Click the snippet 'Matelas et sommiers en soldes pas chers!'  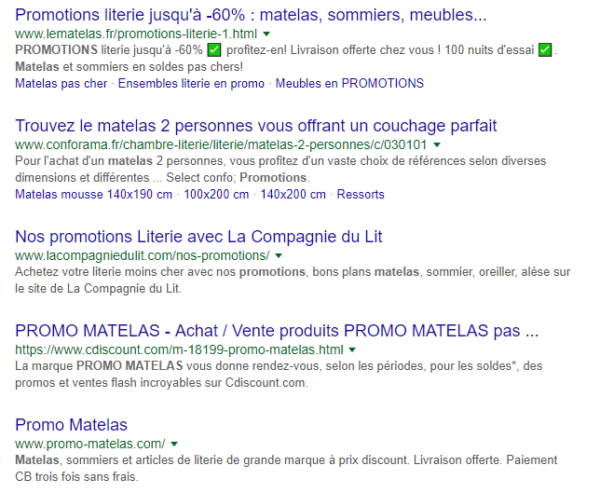(x=129, y=67)
